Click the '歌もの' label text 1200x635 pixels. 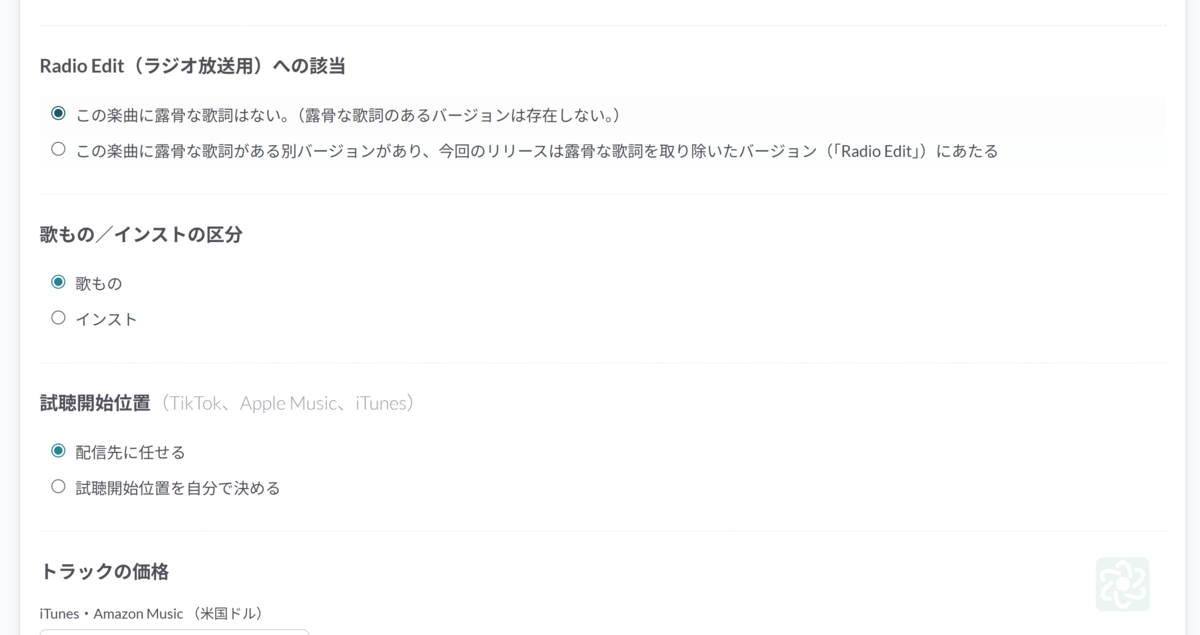tap(99, 284)
